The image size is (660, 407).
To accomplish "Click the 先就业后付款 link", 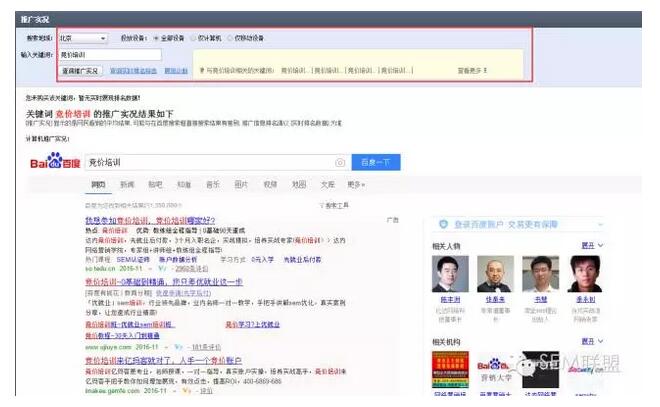I will (302, 260).
